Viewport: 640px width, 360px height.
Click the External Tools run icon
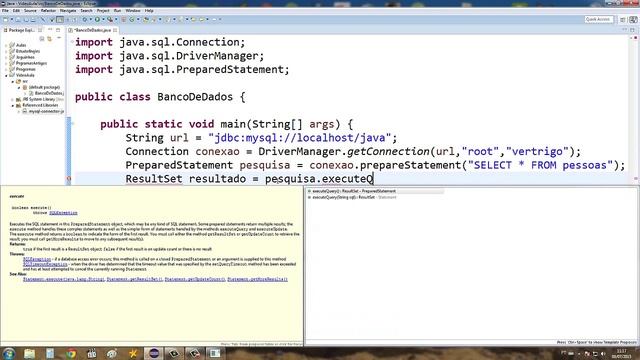tap(110, 20)
